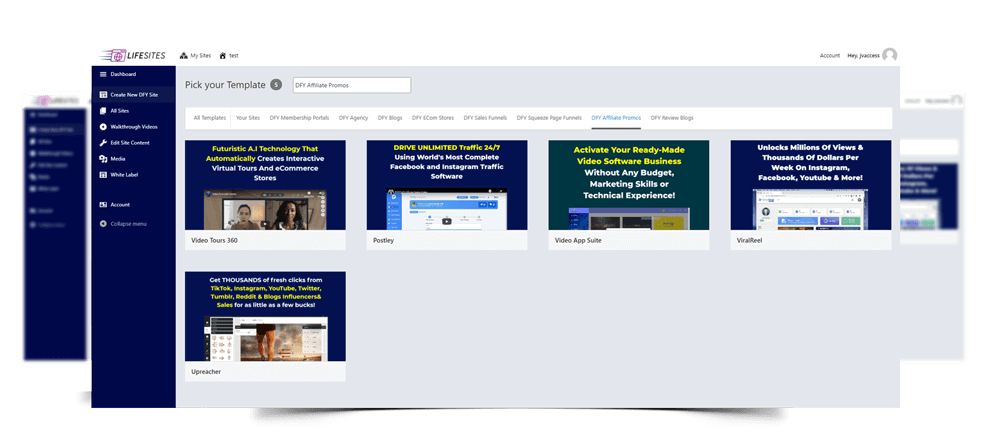The image size is (1000, 448).
Task: Pick the Video App Suite template thumbnail
Action: (629, 185)
